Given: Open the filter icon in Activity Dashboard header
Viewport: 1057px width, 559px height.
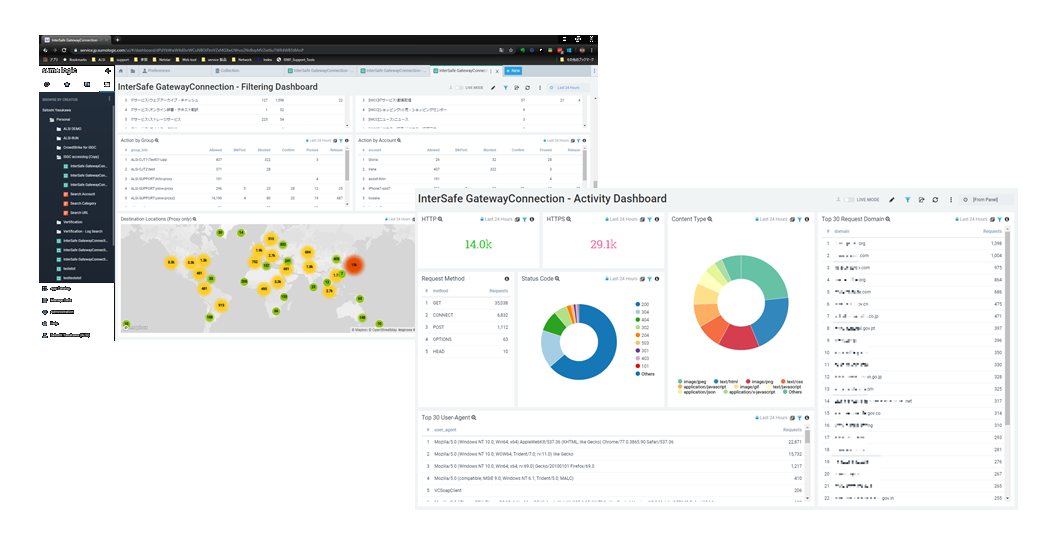Looking at the screenshot, I should pyautogui.click(x=907, y=200).
